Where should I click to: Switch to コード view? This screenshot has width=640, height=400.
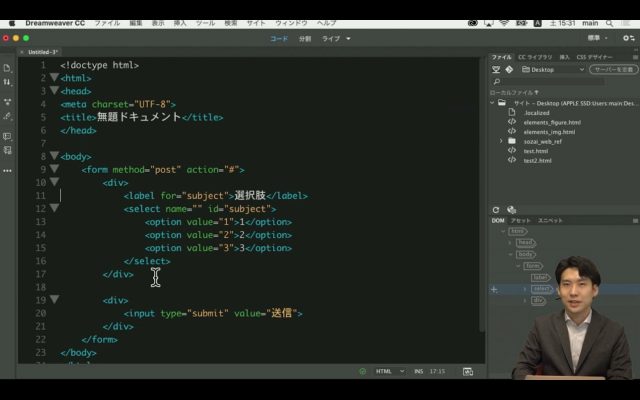pyautogui.click(x=279, y=39)
